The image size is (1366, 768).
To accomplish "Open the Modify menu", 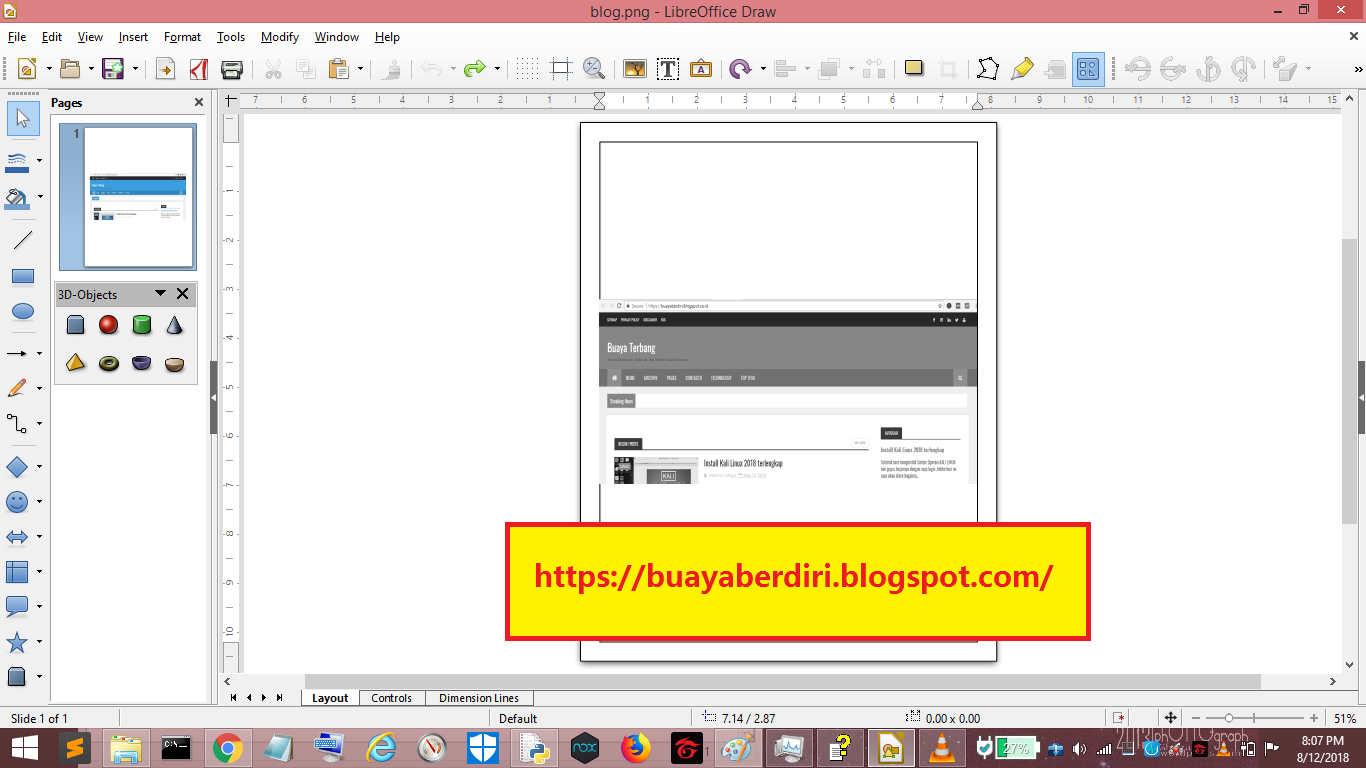I will point(279,37).
